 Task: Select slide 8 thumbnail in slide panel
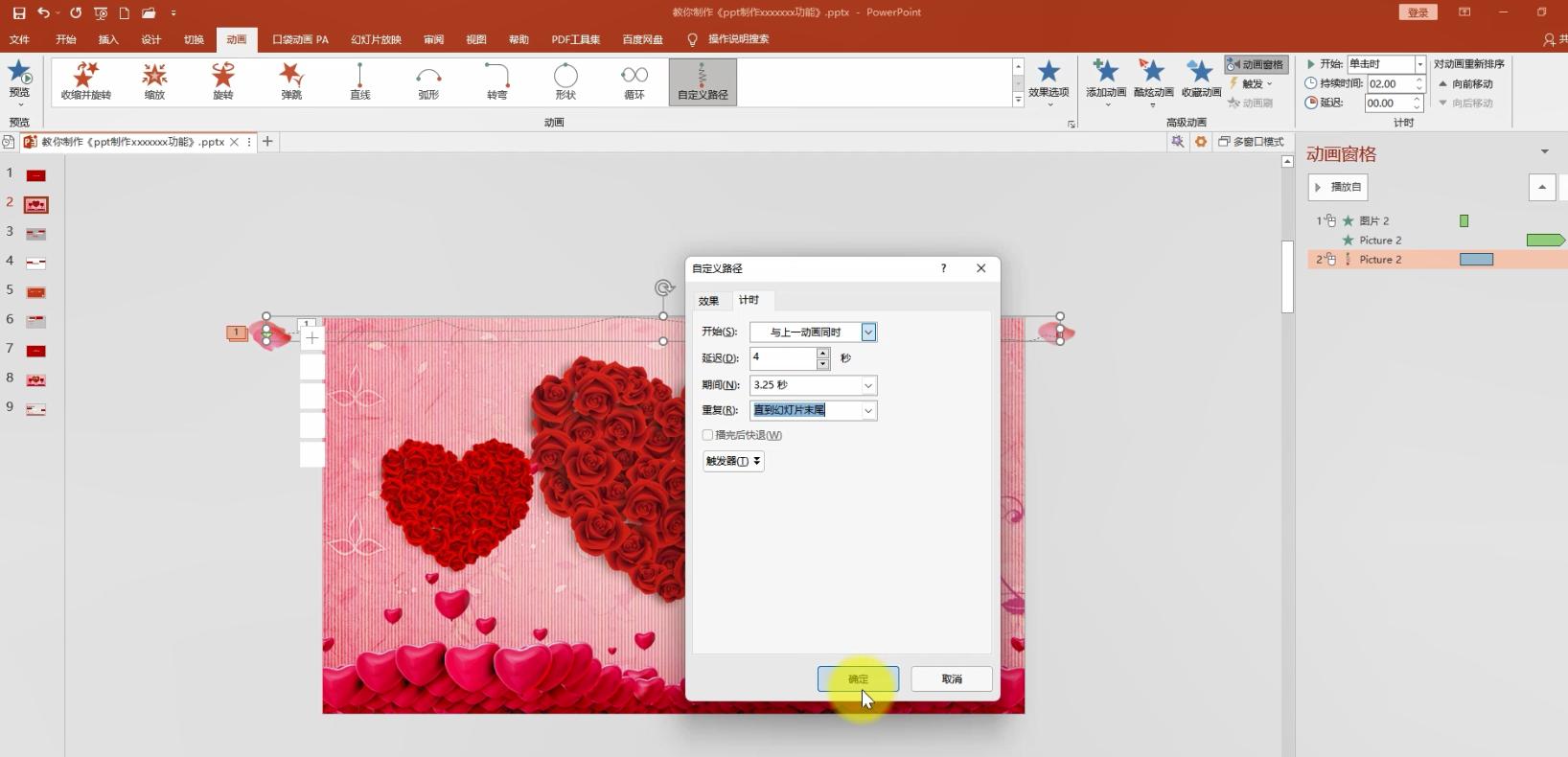[x=36, y=380]
